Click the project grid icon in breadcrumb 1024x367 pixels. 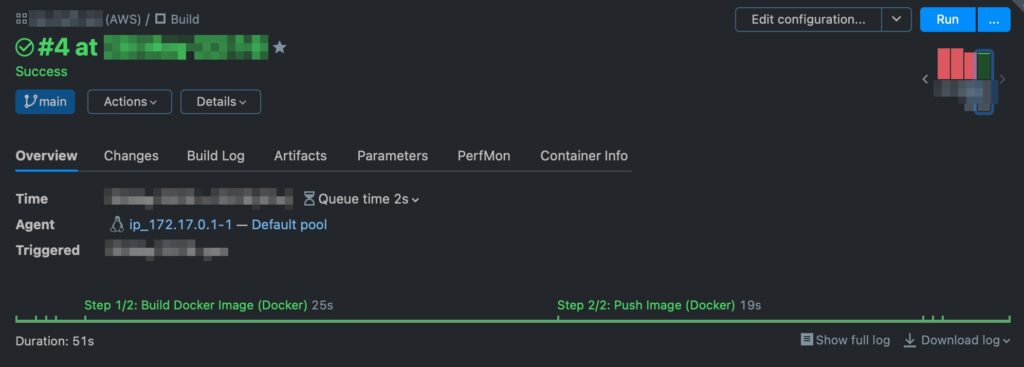tap(22, 19)
